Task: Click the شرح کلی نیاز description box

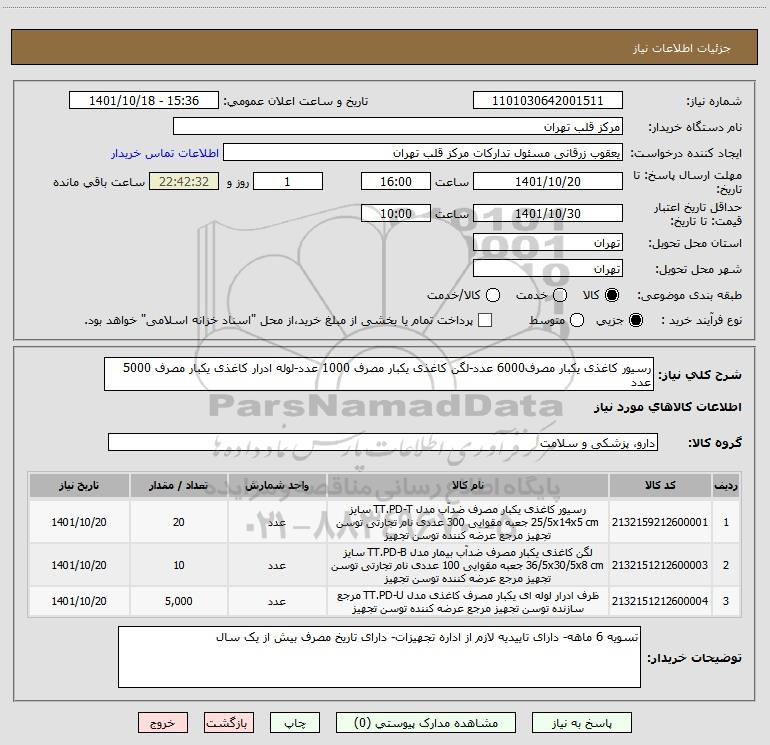Action: click(379, 374)
